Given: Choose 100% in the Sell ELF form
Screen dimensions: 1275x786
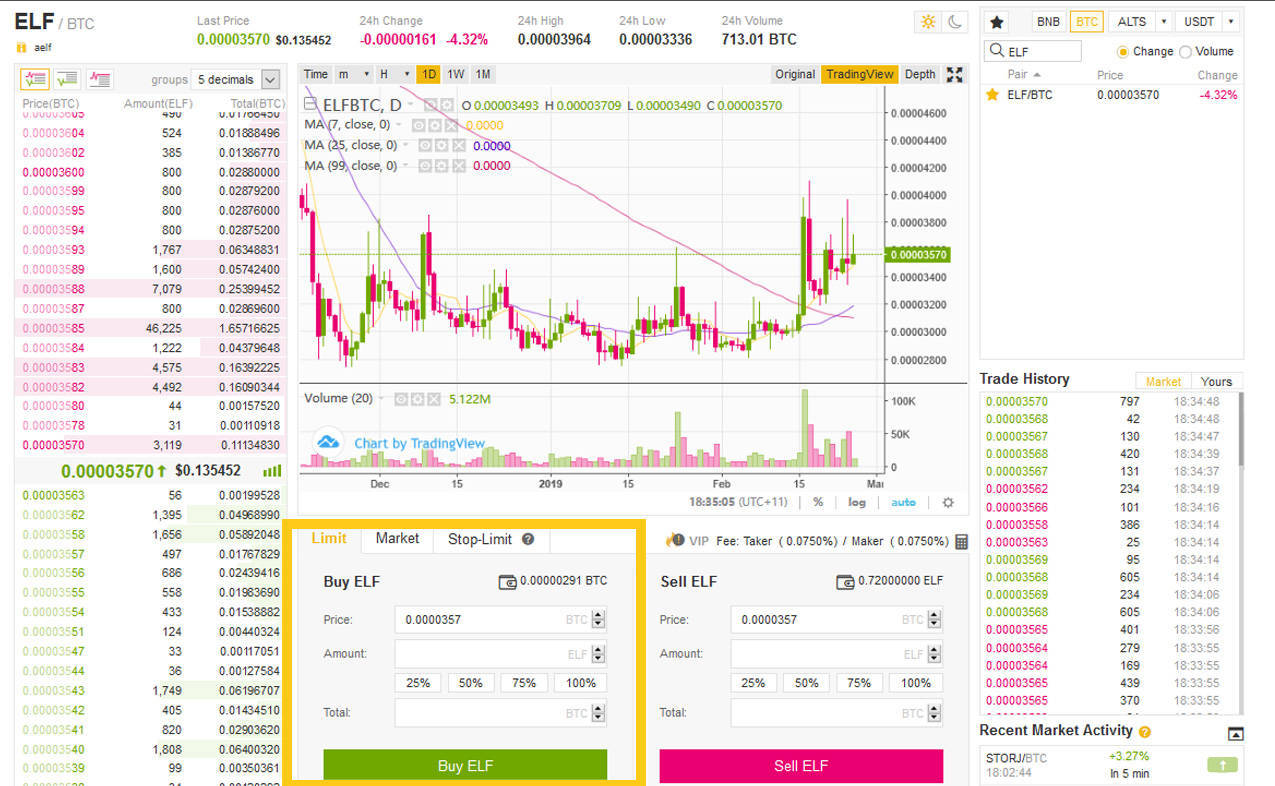Looking at the screenshot, I should 916,683.
